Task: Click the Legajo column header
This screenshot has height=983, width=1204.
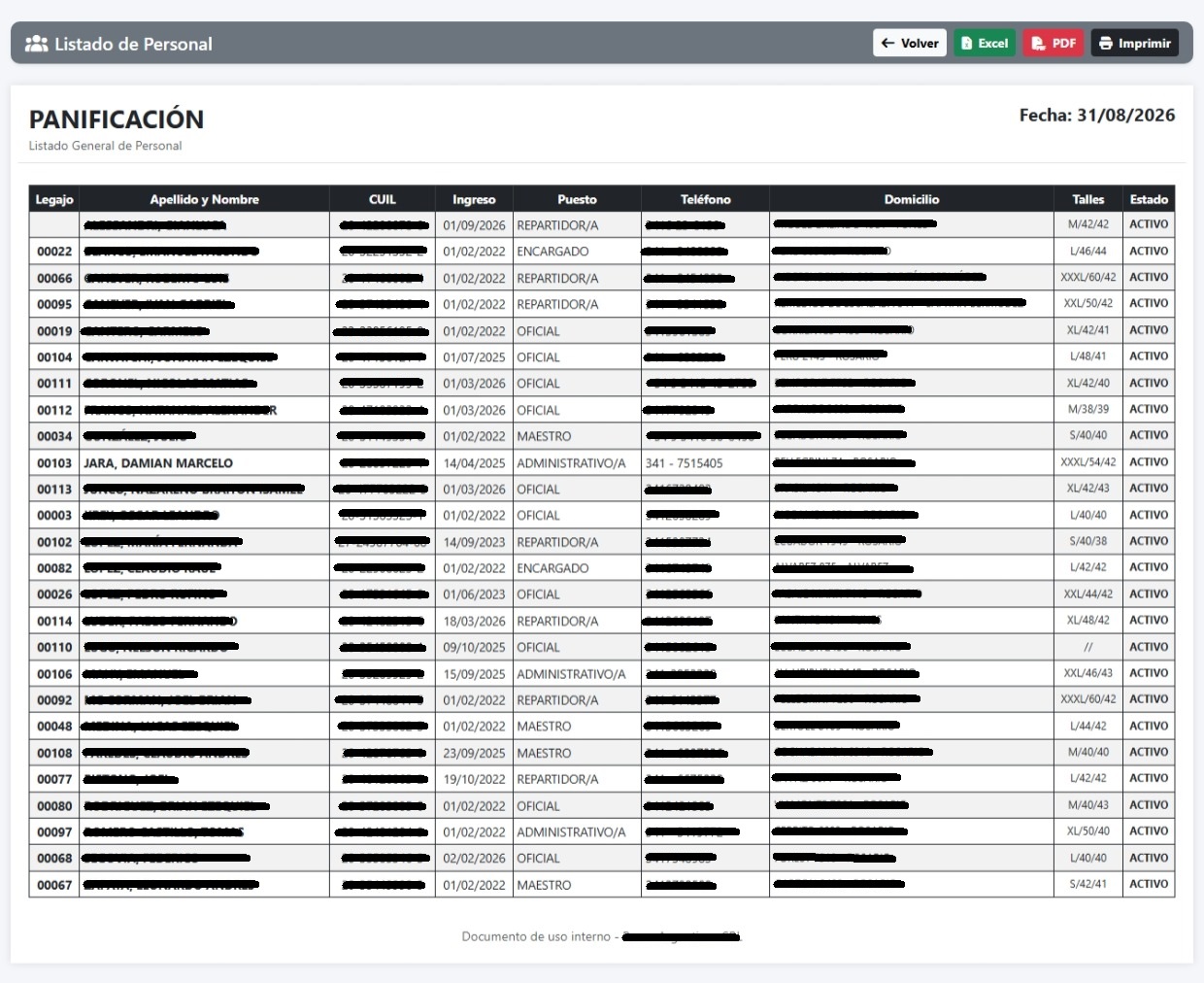Action: (54, 199)
